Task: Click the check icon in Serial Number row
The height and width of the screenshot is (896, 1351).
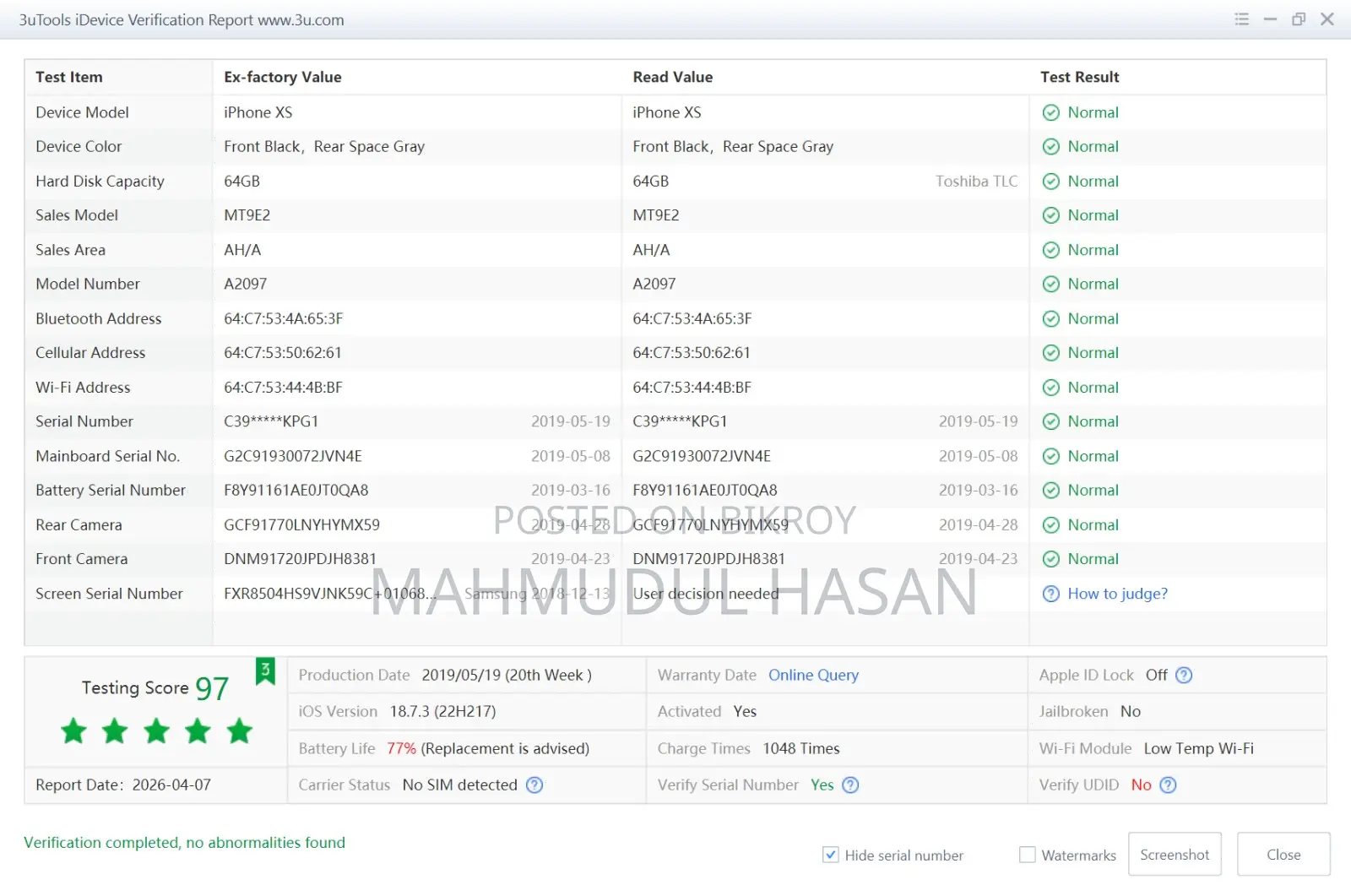Action: point(1050,421)
